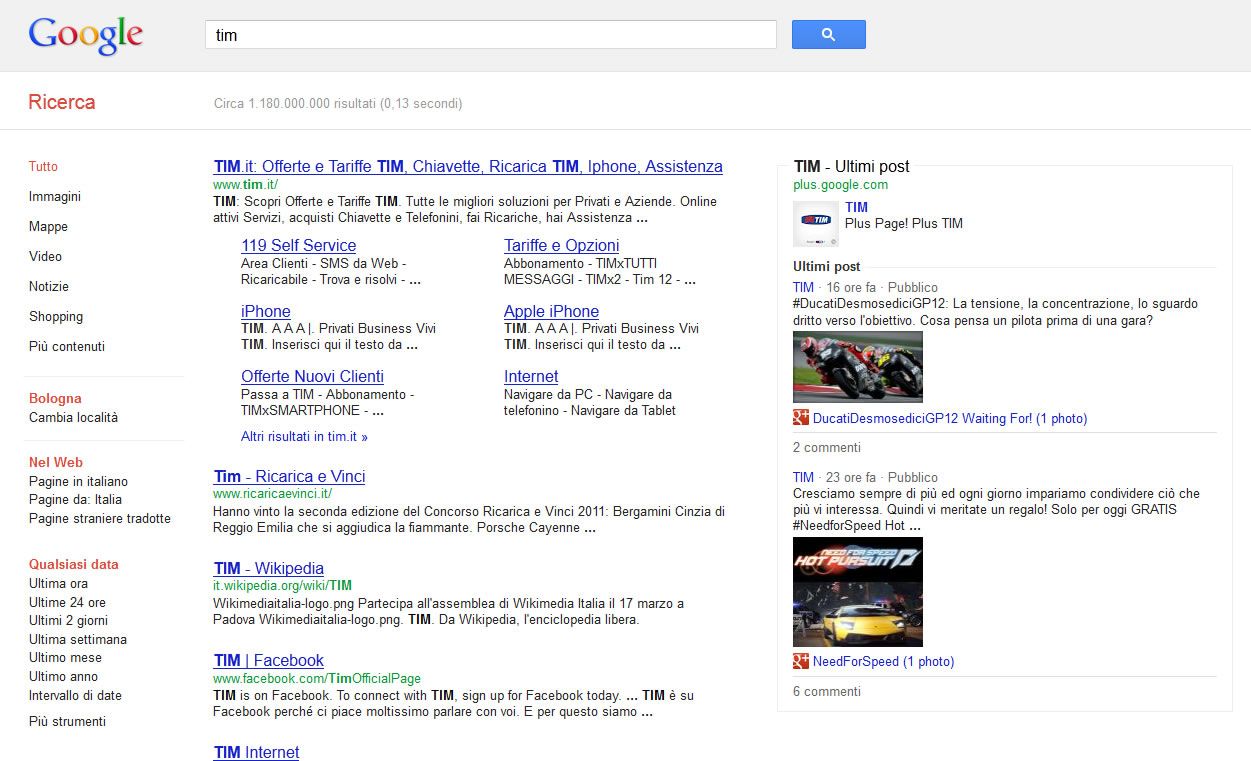
Task: Select Immagini in the left sidebar
Action: coord(55,197)
